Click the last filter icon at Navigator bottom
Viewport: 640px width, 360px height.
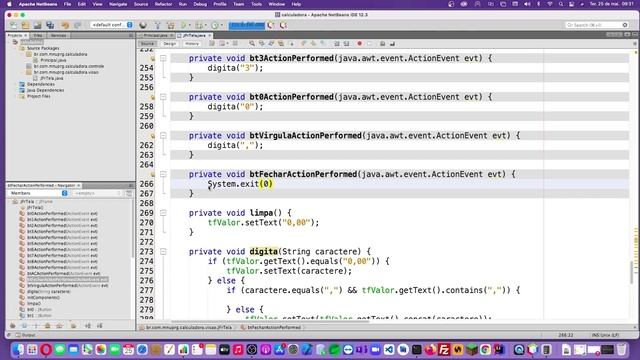coord(100,326)
